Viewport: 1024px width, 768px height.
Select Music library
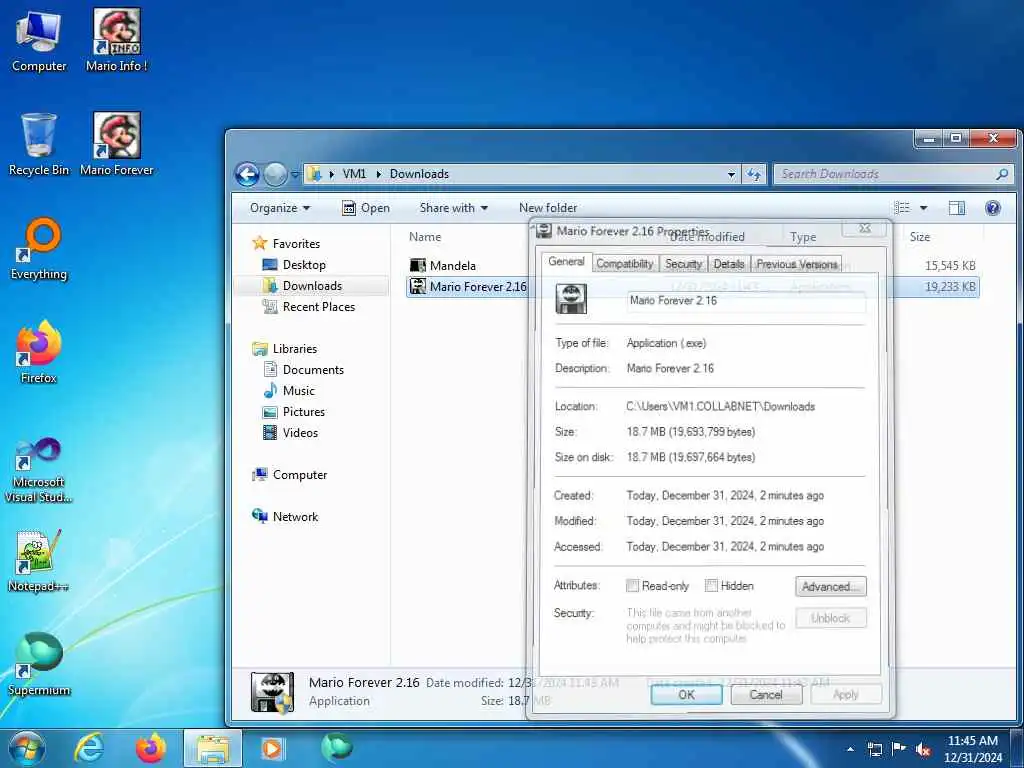(298, 391)
